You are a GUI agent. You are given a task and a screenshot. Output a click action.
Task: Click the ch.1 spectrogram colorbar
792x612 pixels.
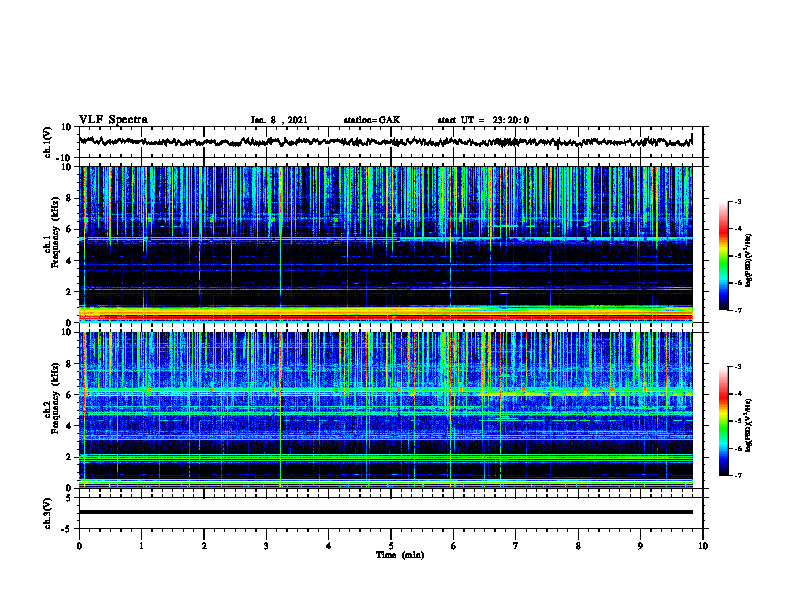pos(723,256)
